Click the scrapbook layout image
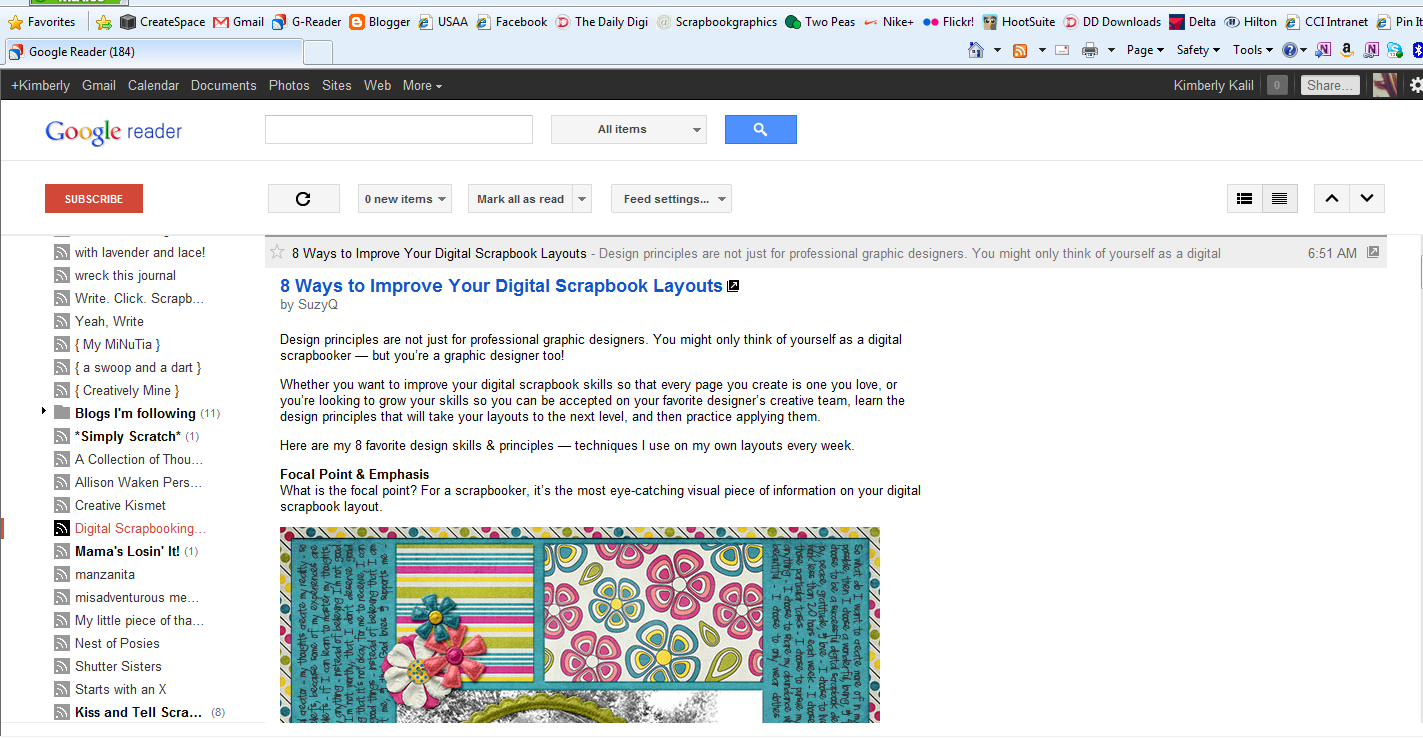This screenshot has height=738, width=1423. coord(580,625)
